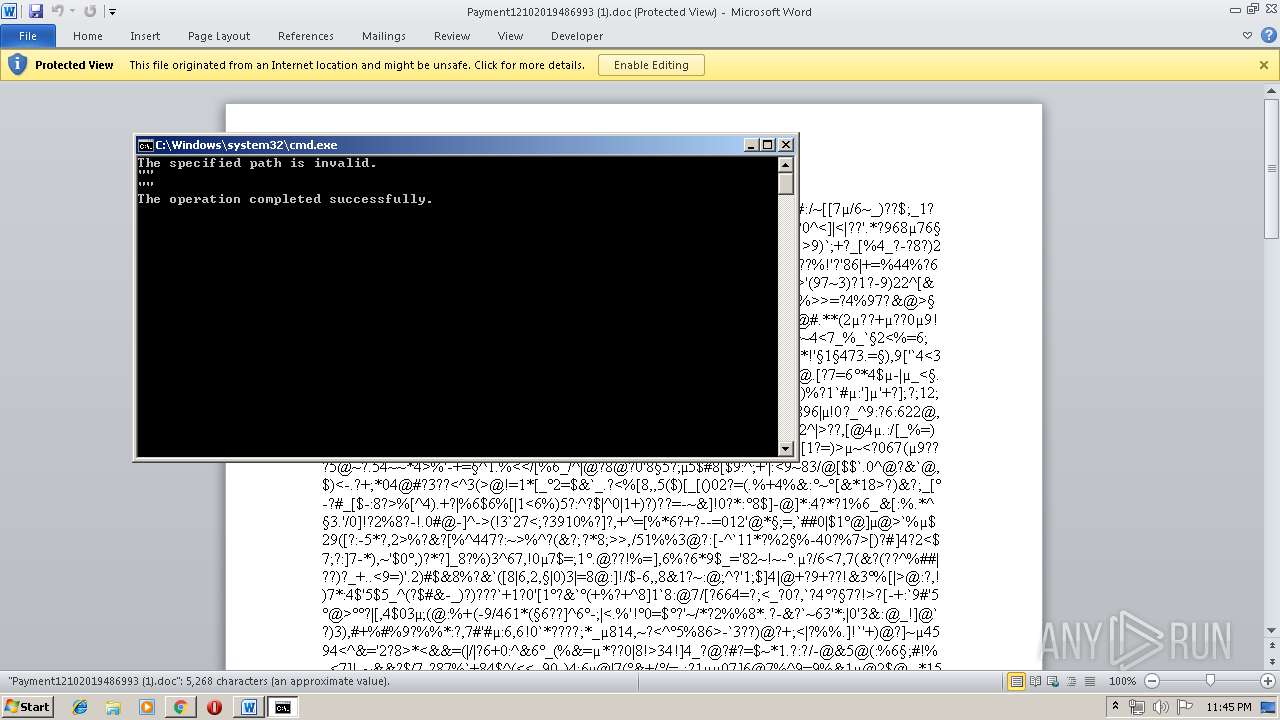Click 'The operation completed successfully.' in cmd
Screen dimensions: 1280x720
click(285, 199)
